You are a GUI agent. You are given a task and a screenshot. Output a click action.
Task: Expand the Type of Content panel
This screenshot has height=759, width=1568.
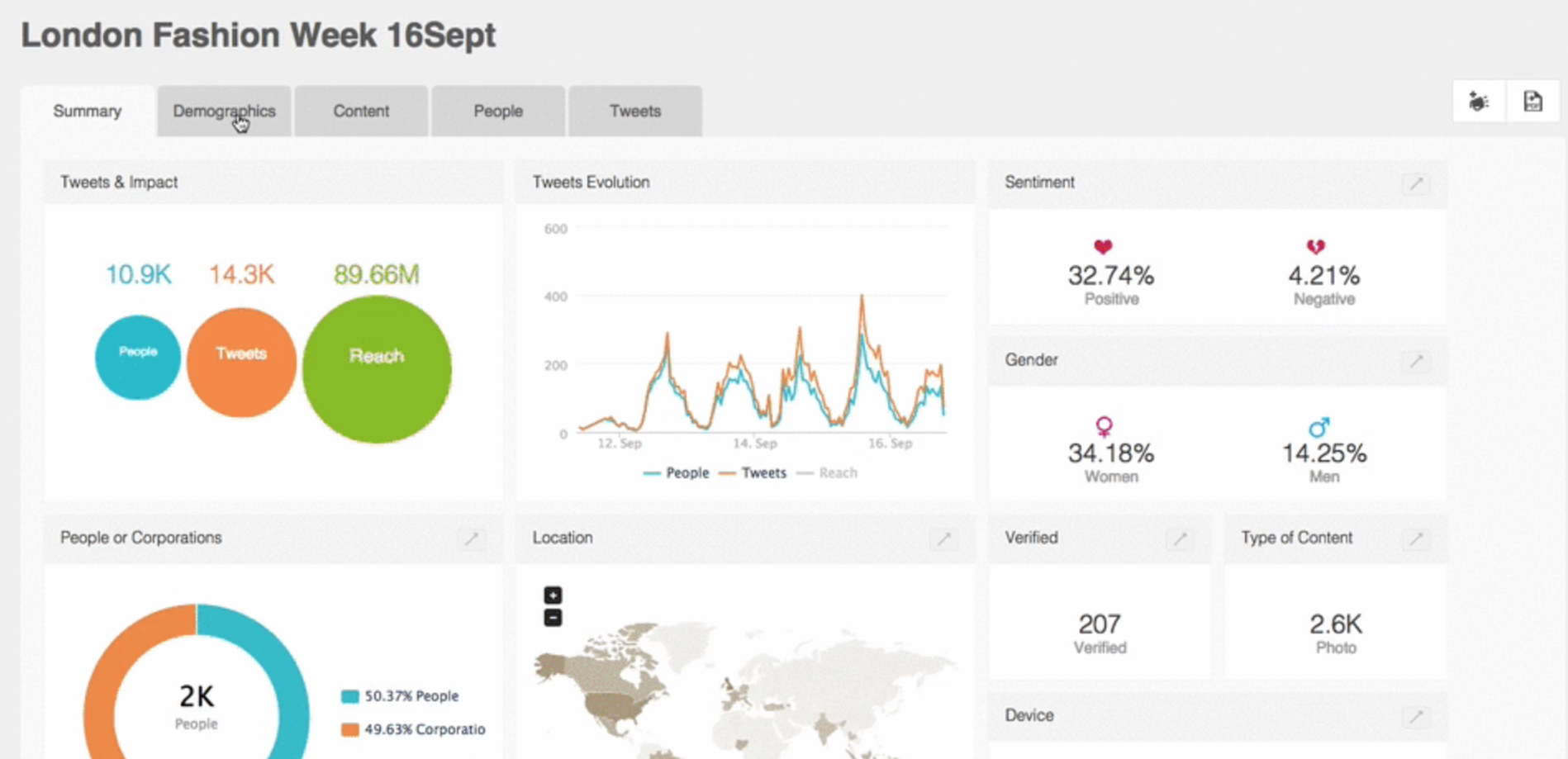point(1416,538)
